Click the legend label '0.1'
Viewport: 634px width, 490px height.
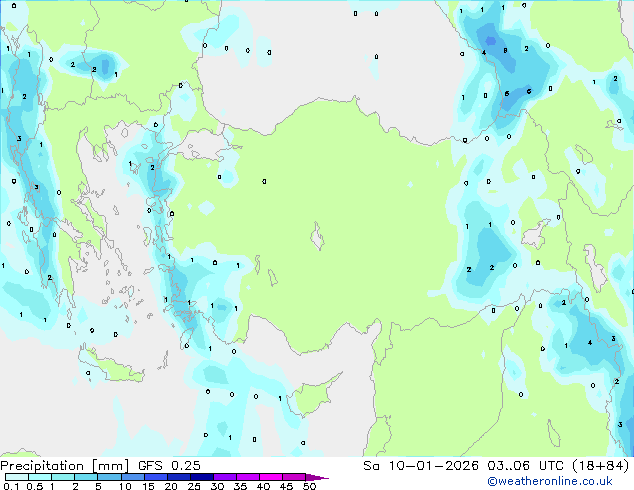[x=11, y=486]
